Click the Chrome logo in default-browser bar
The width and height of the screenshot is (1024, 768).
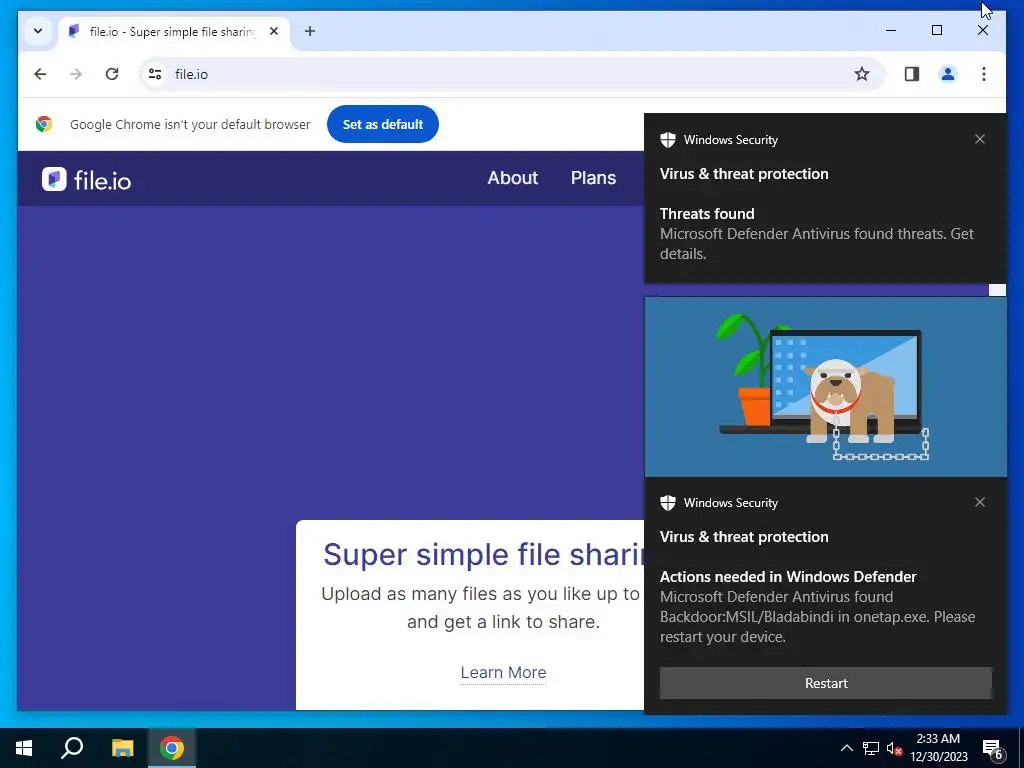point(44,124)
